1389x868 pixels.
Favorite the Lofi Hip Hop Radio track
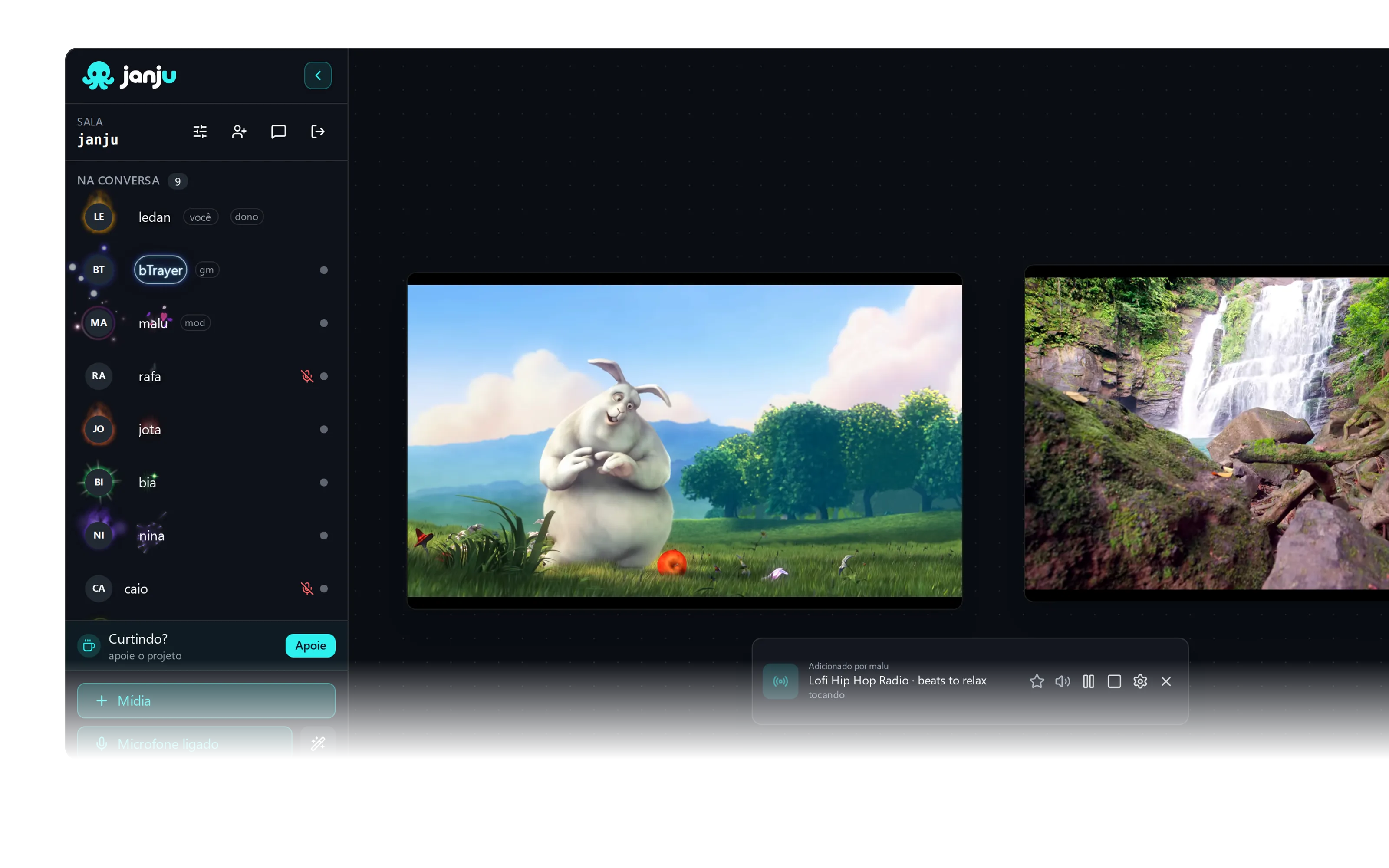click(1037, 681)
